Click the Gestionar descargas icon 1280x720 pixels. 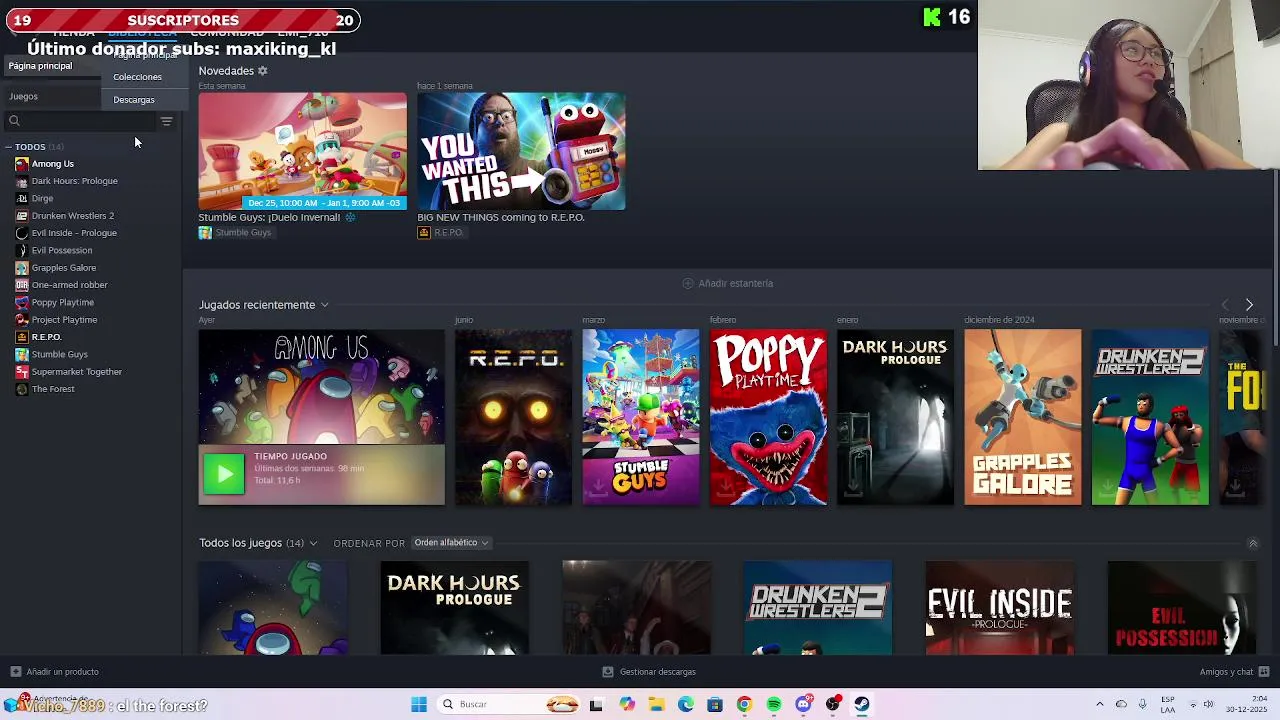pyautogui.click(x=608, y=672)
